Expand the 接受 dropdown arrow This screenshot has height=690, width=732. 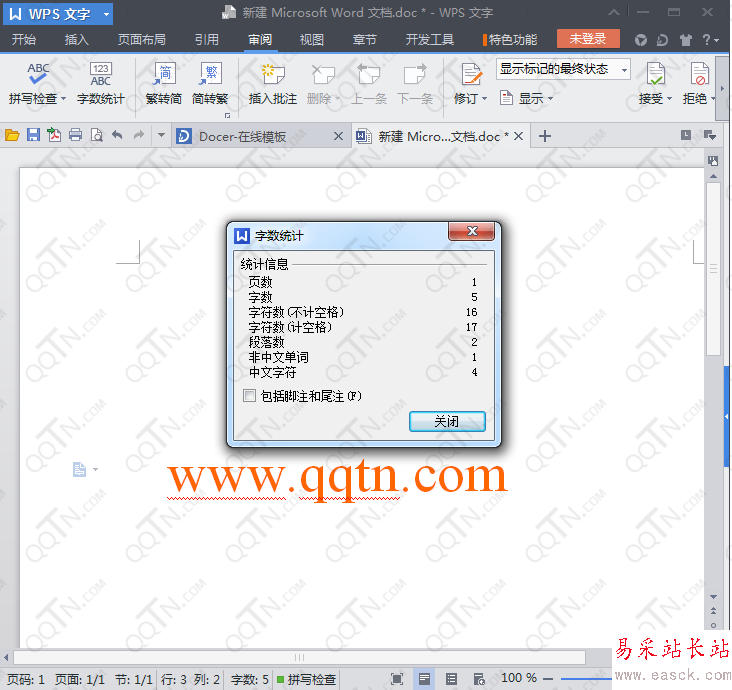coord(669,99)
